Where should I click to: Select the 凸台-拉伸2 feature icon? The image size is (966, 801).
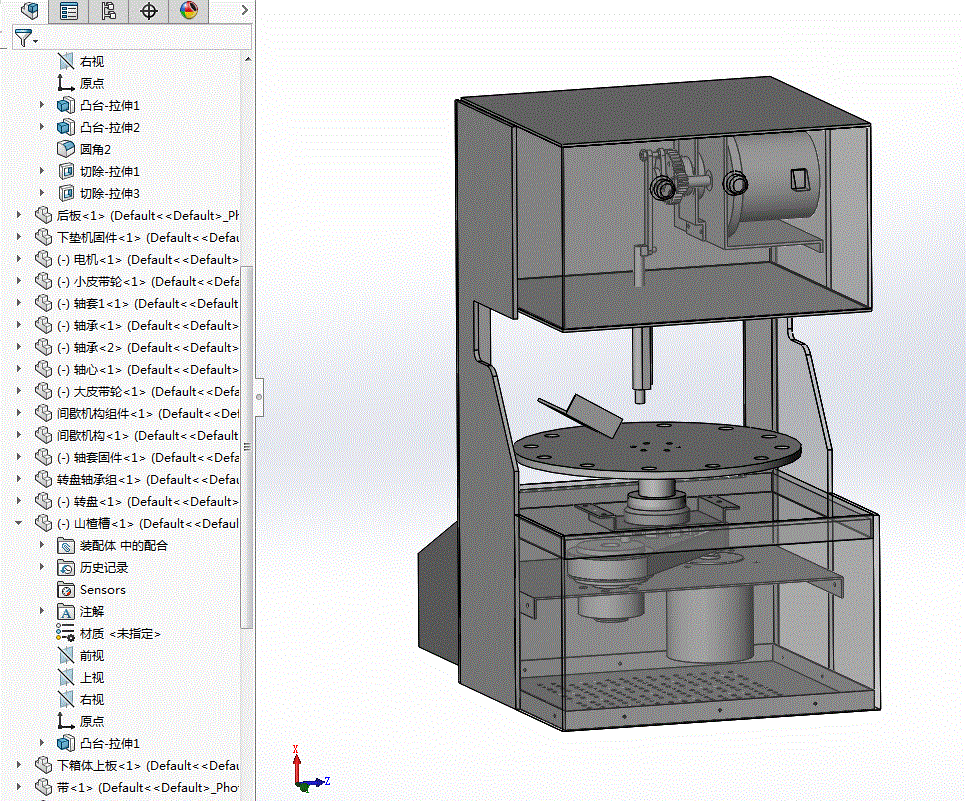pyautogui.click(x=66, y=128)
